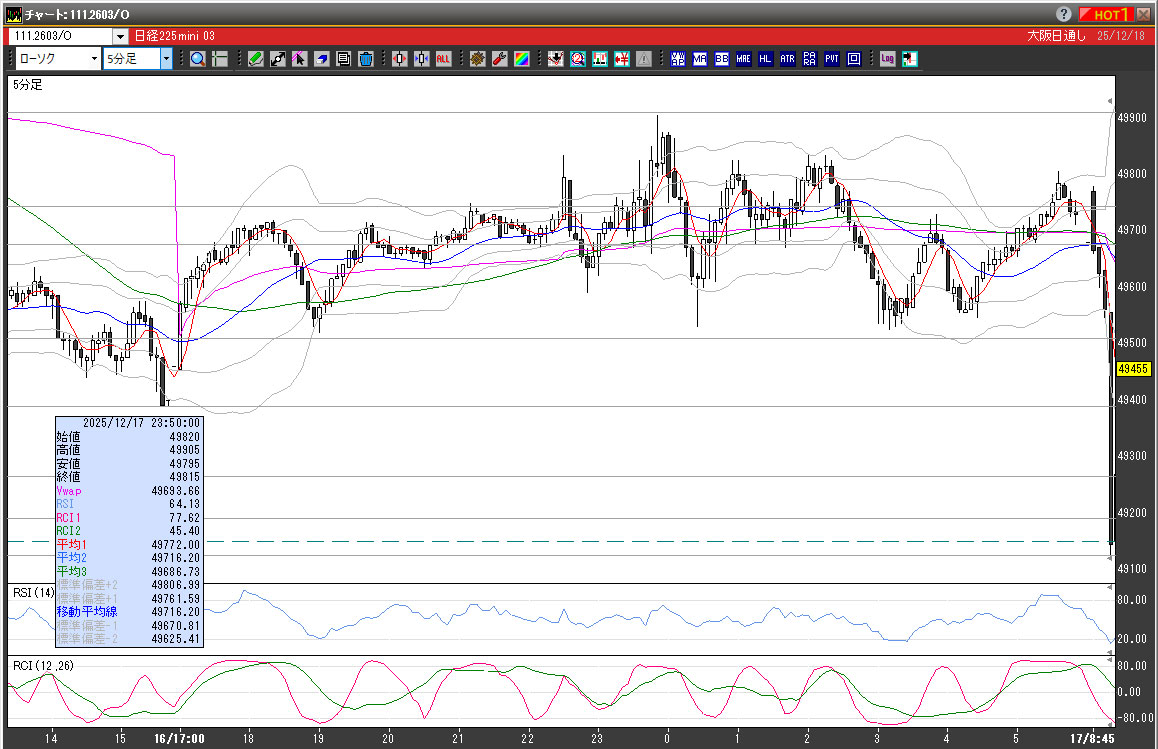Click the help question mark icon
The height and width of the screenshot is (749, 1158).
tap(1063, 14)
